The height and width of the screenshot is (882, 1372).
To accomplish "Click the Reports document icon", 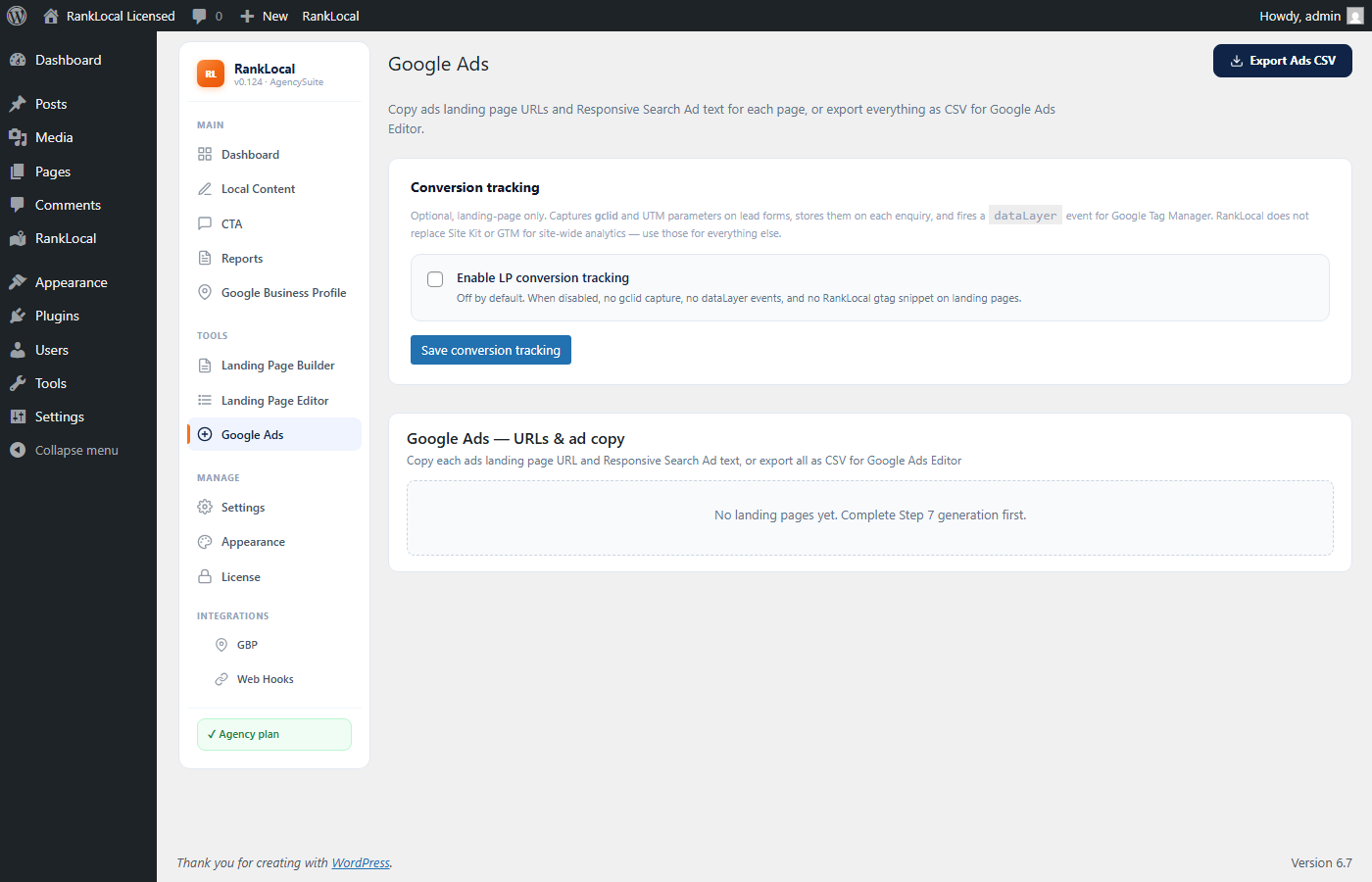I will coord(205,258).
